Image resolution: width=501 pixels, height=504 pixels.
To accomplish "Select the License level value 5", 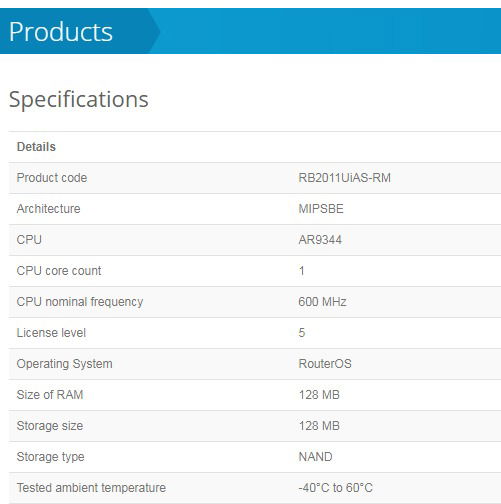I will (x=302, y=333).
